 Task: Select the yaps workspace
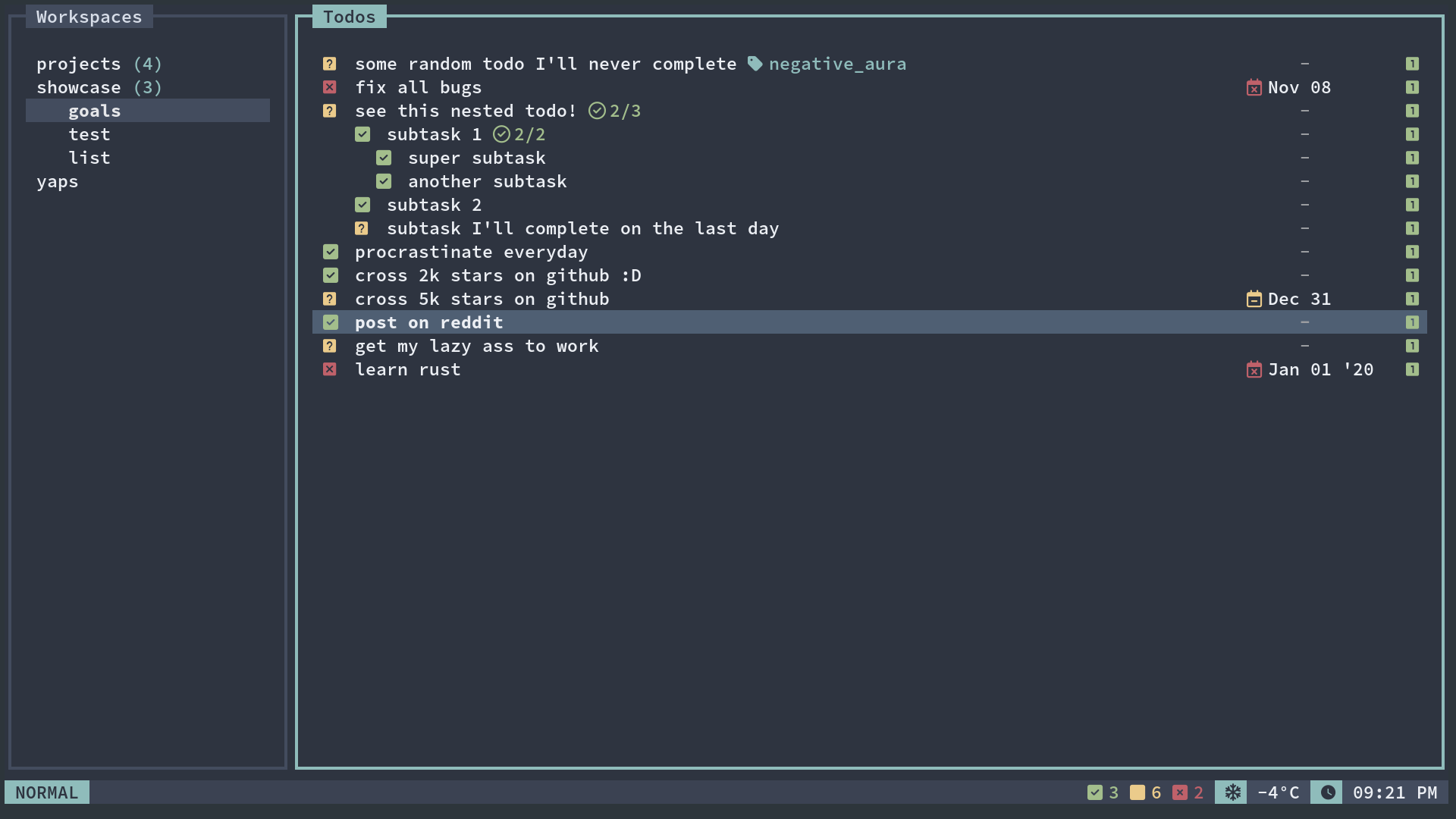[58, 182]
